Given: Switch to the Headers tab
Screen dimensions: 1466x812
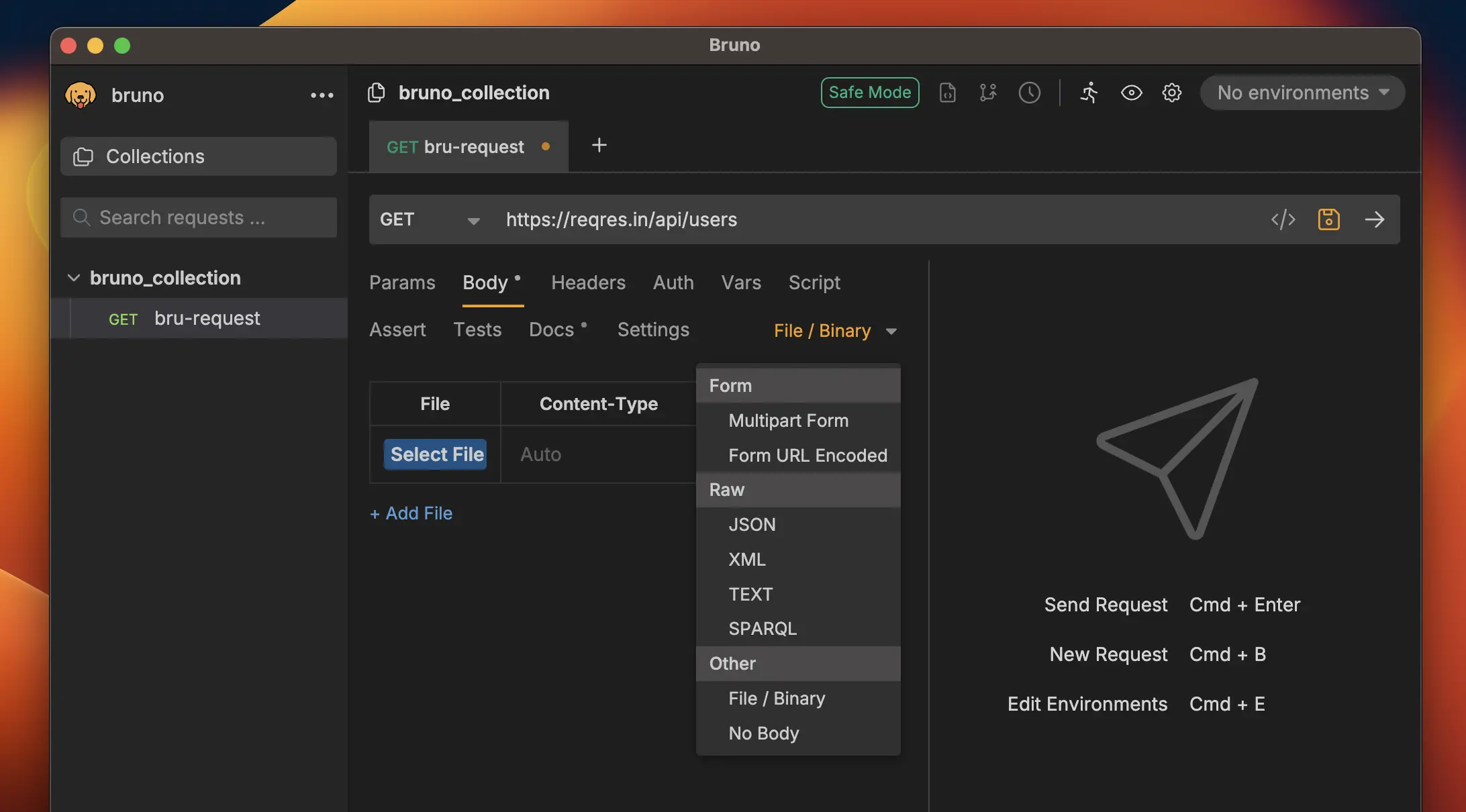Looking at the screenshot, I should 588,283.
